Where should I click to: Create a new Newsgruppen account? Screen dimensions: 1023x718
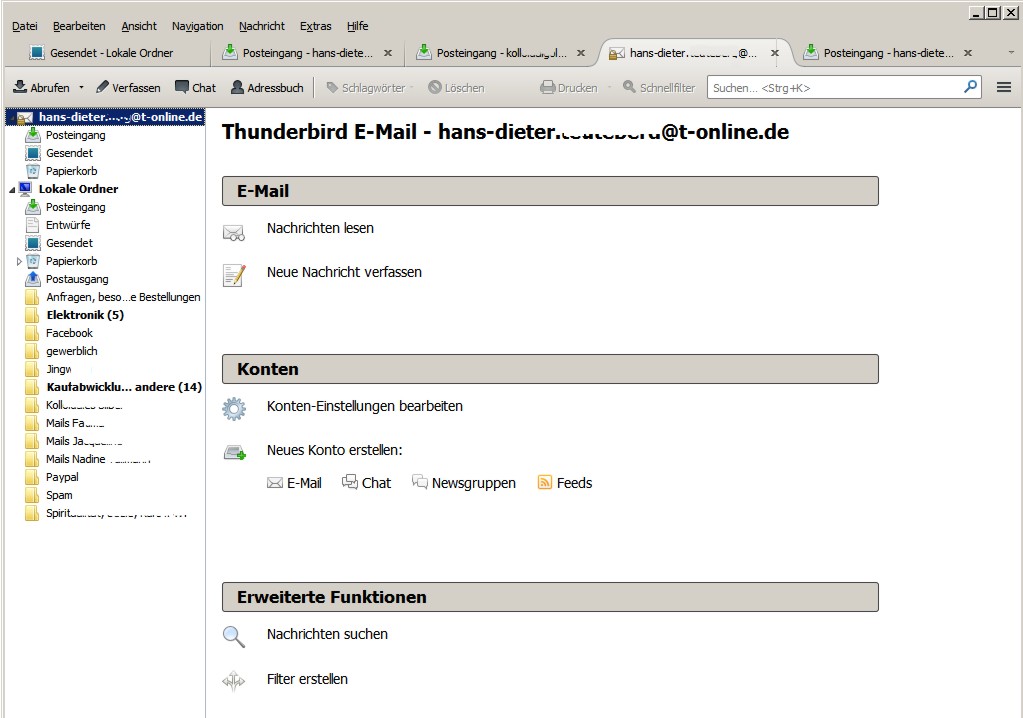pos(464,483)
